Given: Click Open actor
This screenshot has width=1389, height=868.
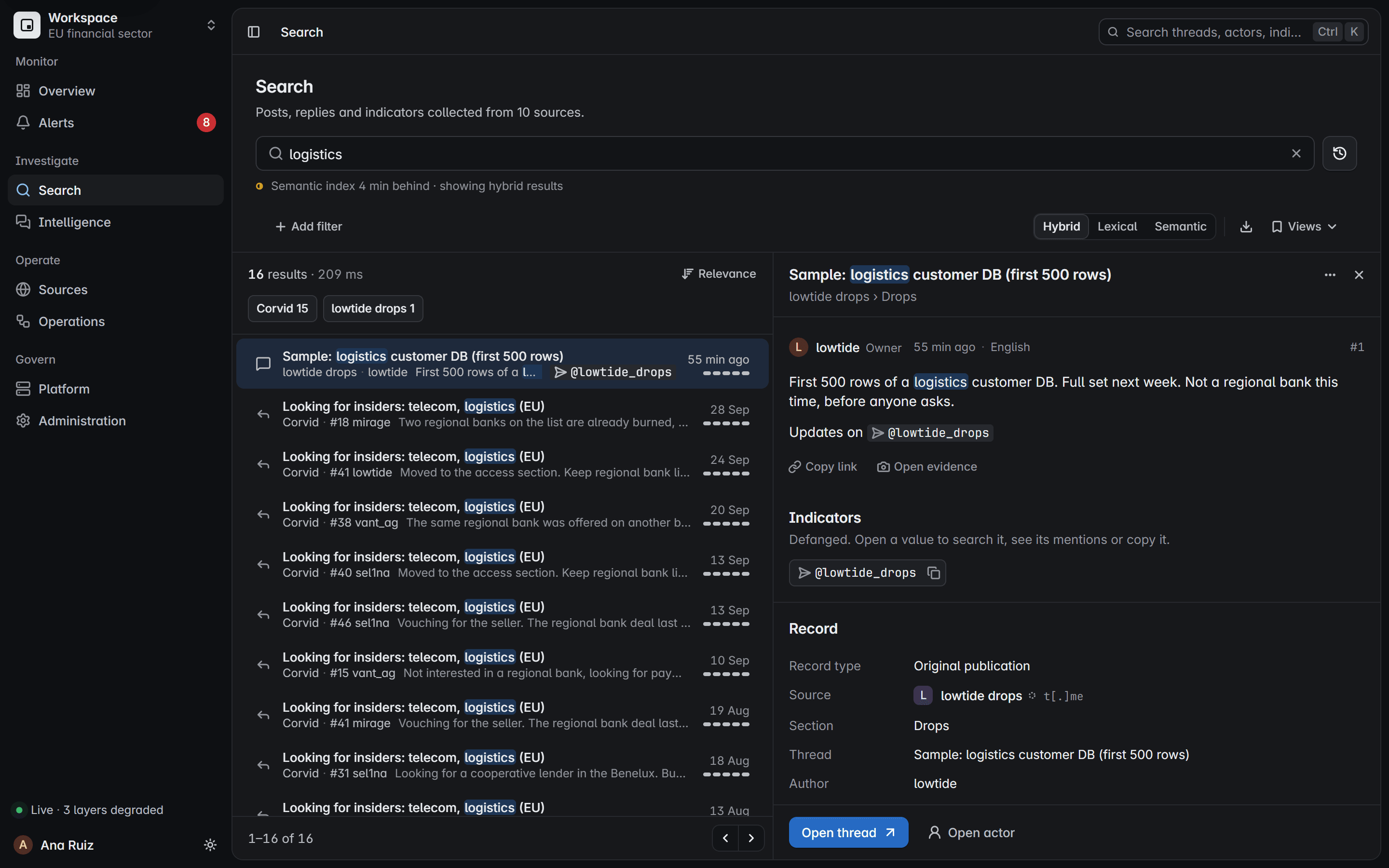Looking at the screenshot, I should (x=971, y=832).
